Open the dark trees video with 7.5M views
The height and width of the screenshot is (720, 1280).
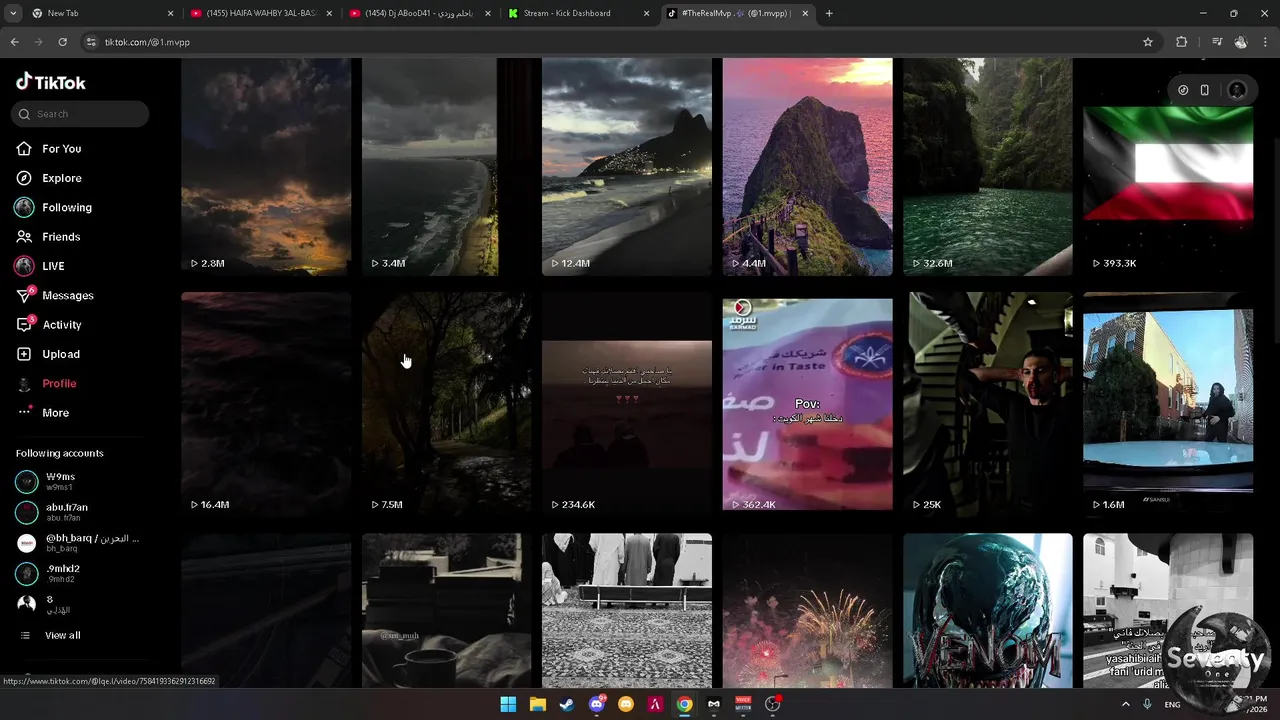pos(446,404)
